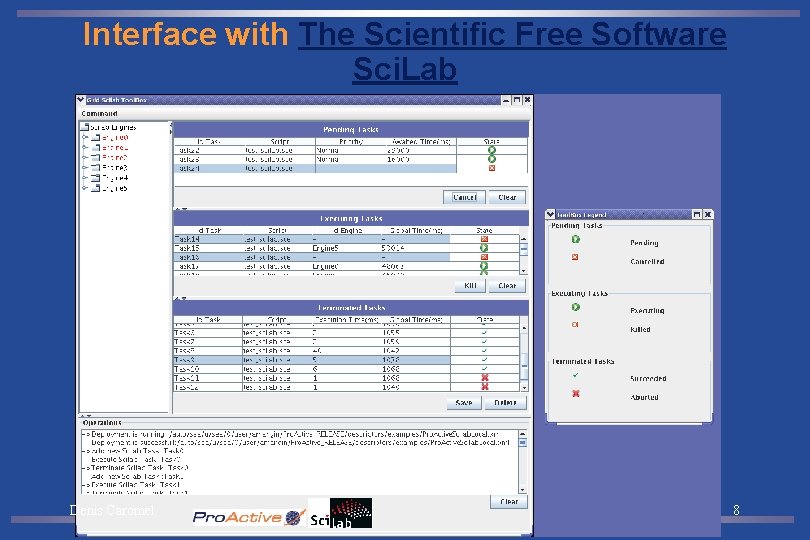Click the Id Engine column header
The image size is (810, 540).
point(347,230)
